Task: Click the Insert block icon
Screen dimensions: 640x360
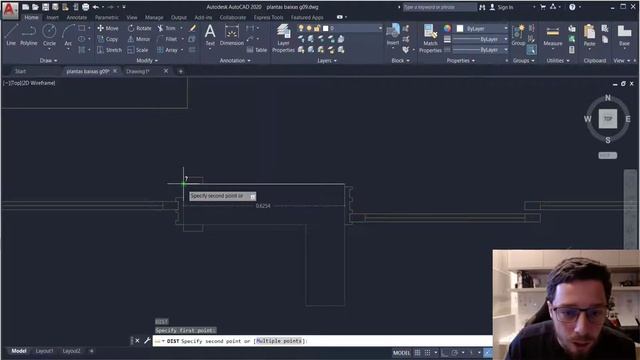Action: pyautogui.click(x=393, y=34)
